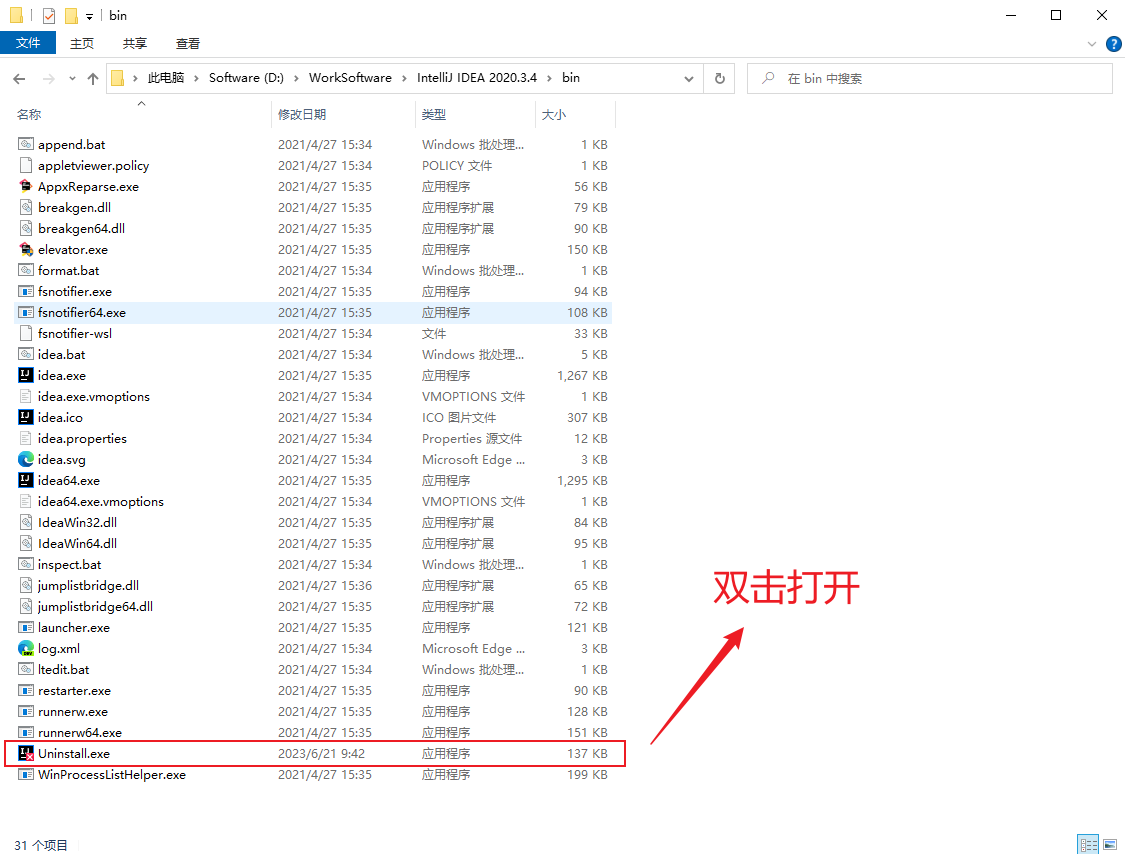Switch to large icons view mode
1125x854 pixels.
click(1108, 845)
